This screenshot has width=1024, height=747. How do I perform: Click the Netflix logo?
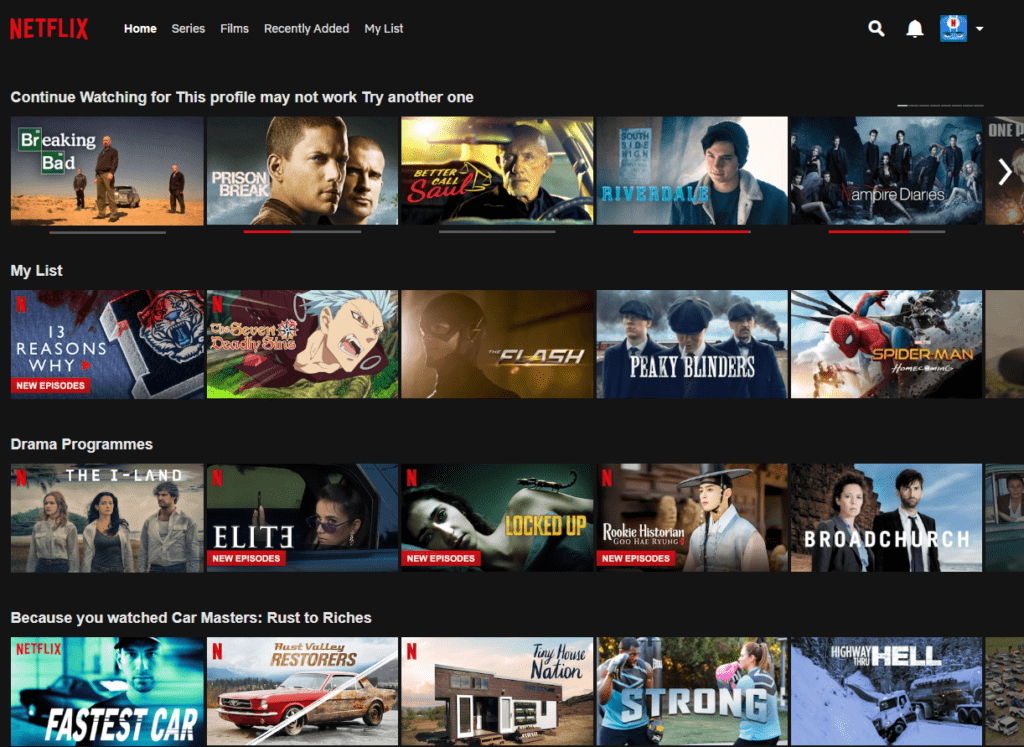click(49, 29)
